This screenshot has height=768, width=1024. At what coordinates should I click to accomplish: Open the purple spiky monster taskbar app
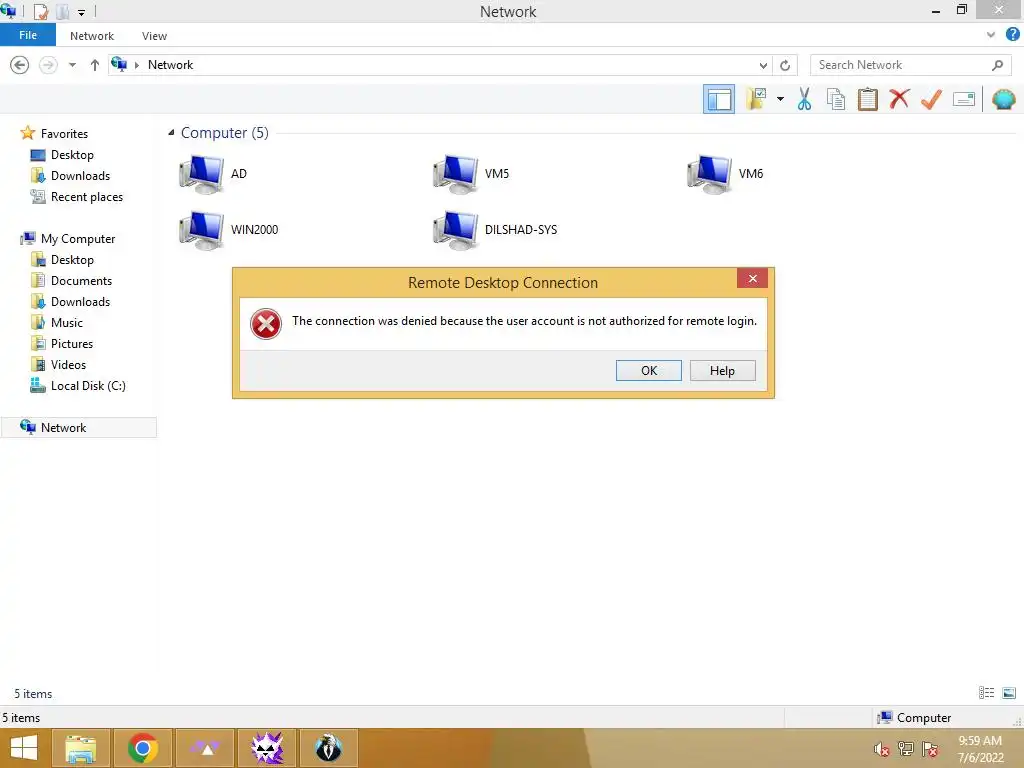266,748
